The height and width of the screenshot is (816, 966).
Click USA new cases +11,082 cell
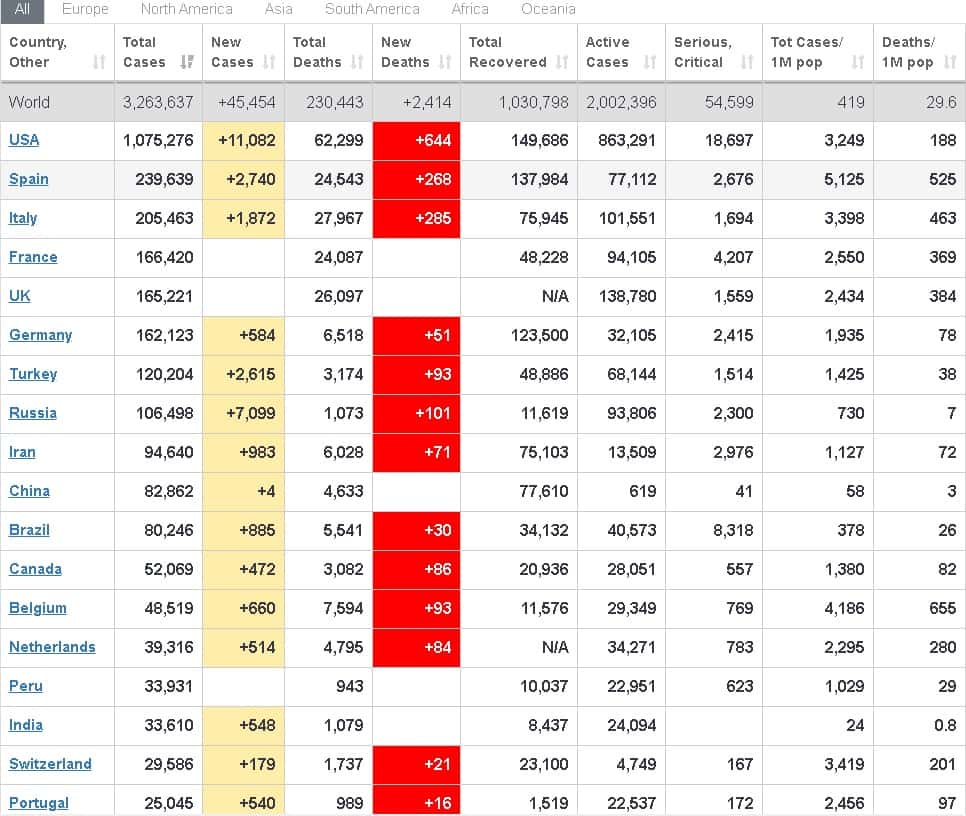tap(243, 140)
